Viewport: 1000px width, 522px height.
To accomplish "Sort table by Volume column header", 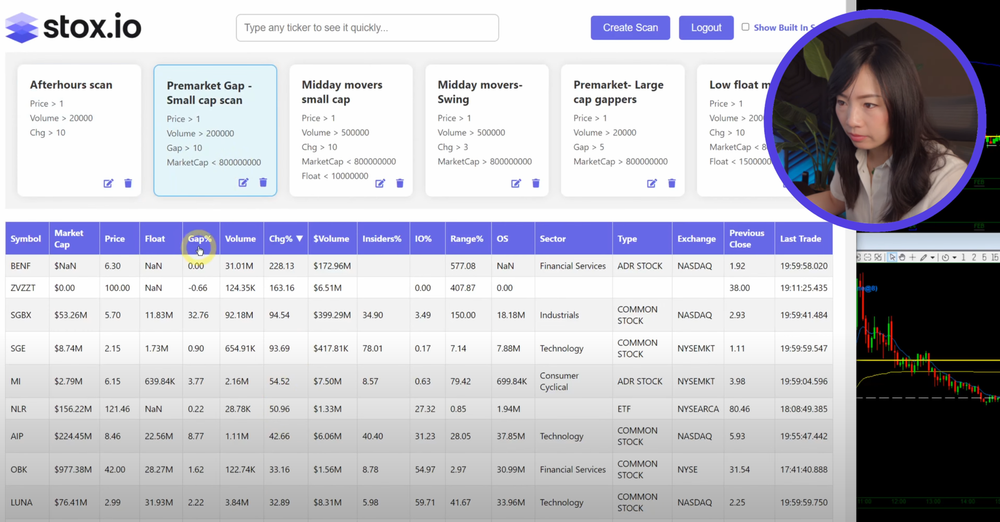I will tap(240, 239).
